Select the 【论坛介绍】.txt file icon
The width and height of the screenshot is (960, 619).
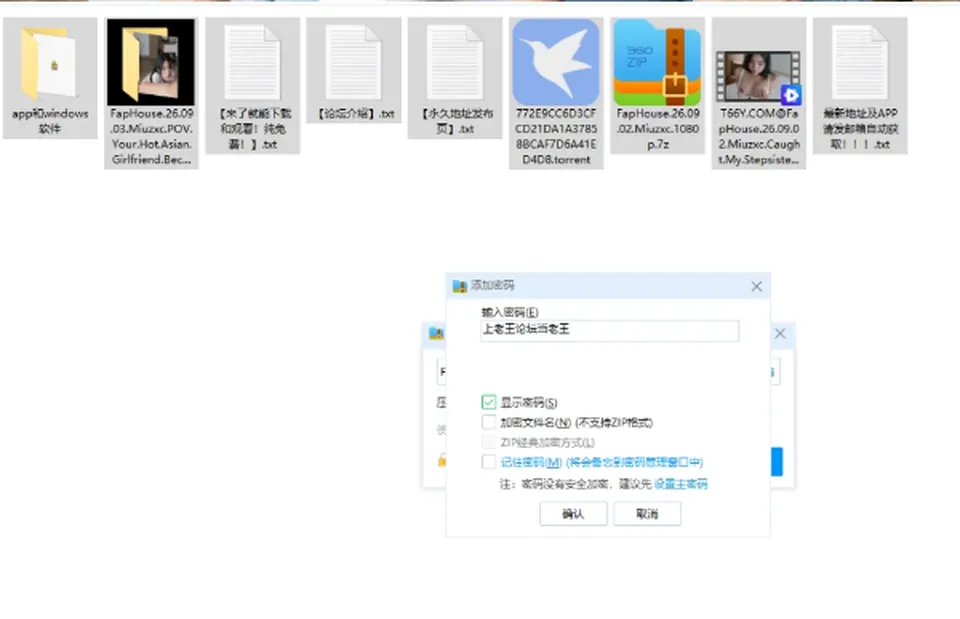click(354, 62)
